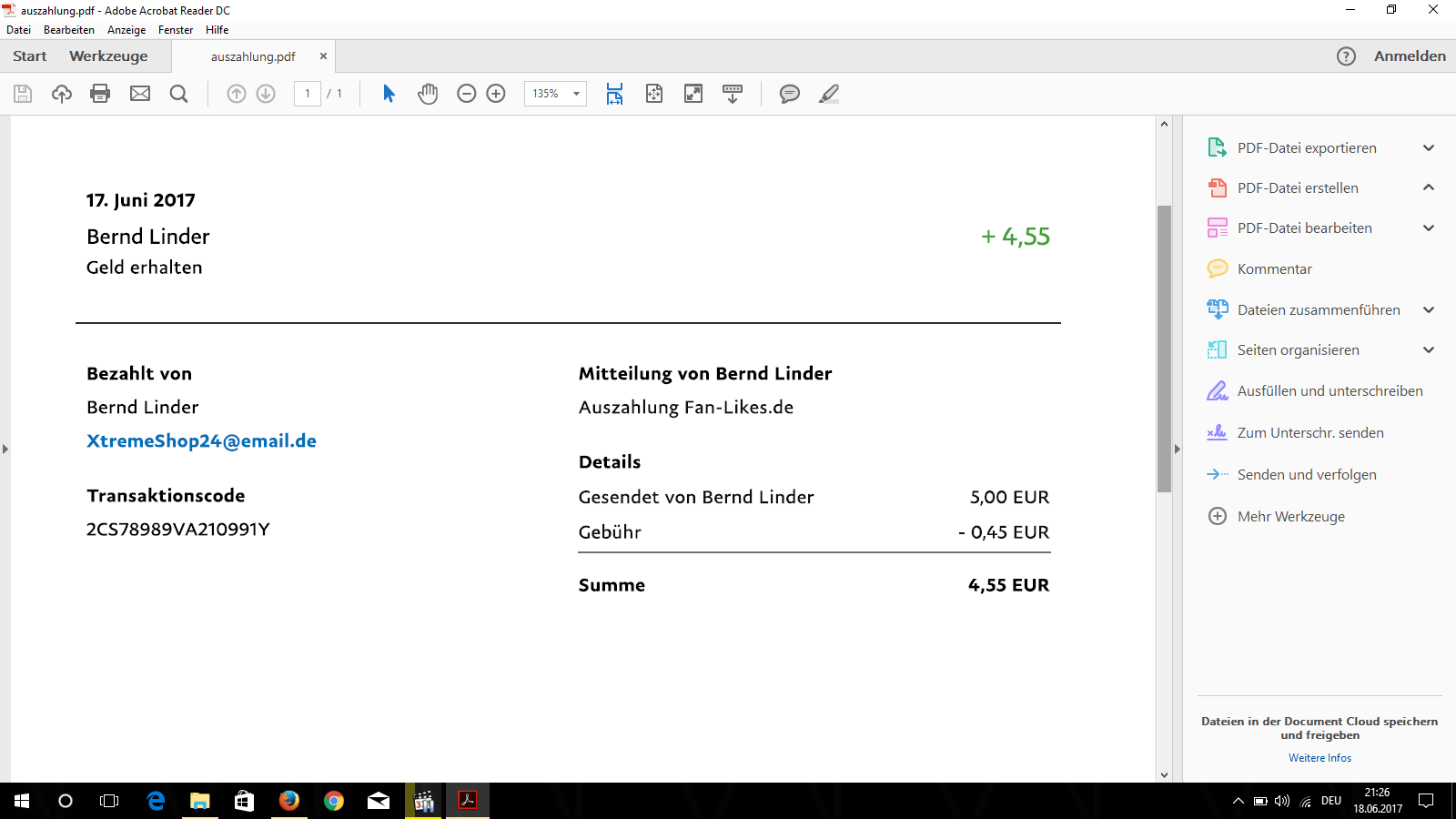The height and width of the screenshot is (819, 1456).
Task: Select the highlighter pen tool
Action: tap(829, 94)
